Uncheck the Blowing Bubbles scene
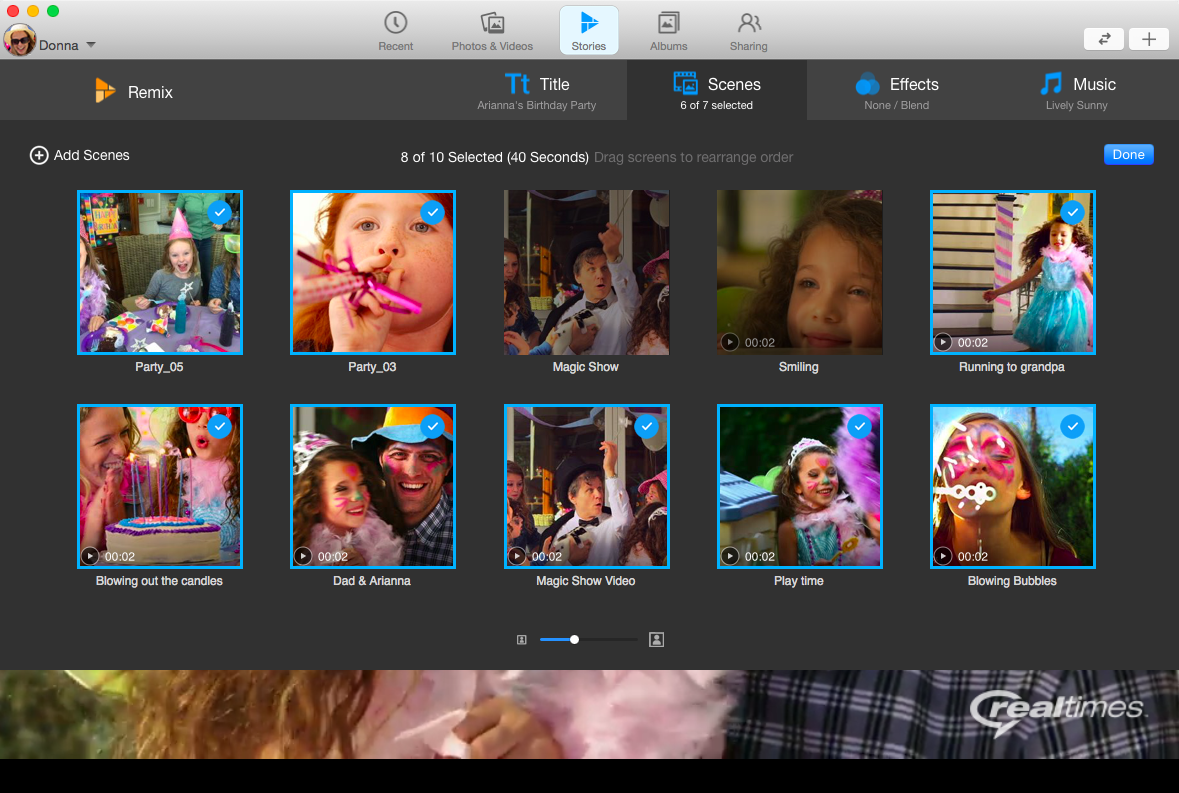Image resolution: width=1179 pixels, height=793 pixels. tap(1072, 426)
